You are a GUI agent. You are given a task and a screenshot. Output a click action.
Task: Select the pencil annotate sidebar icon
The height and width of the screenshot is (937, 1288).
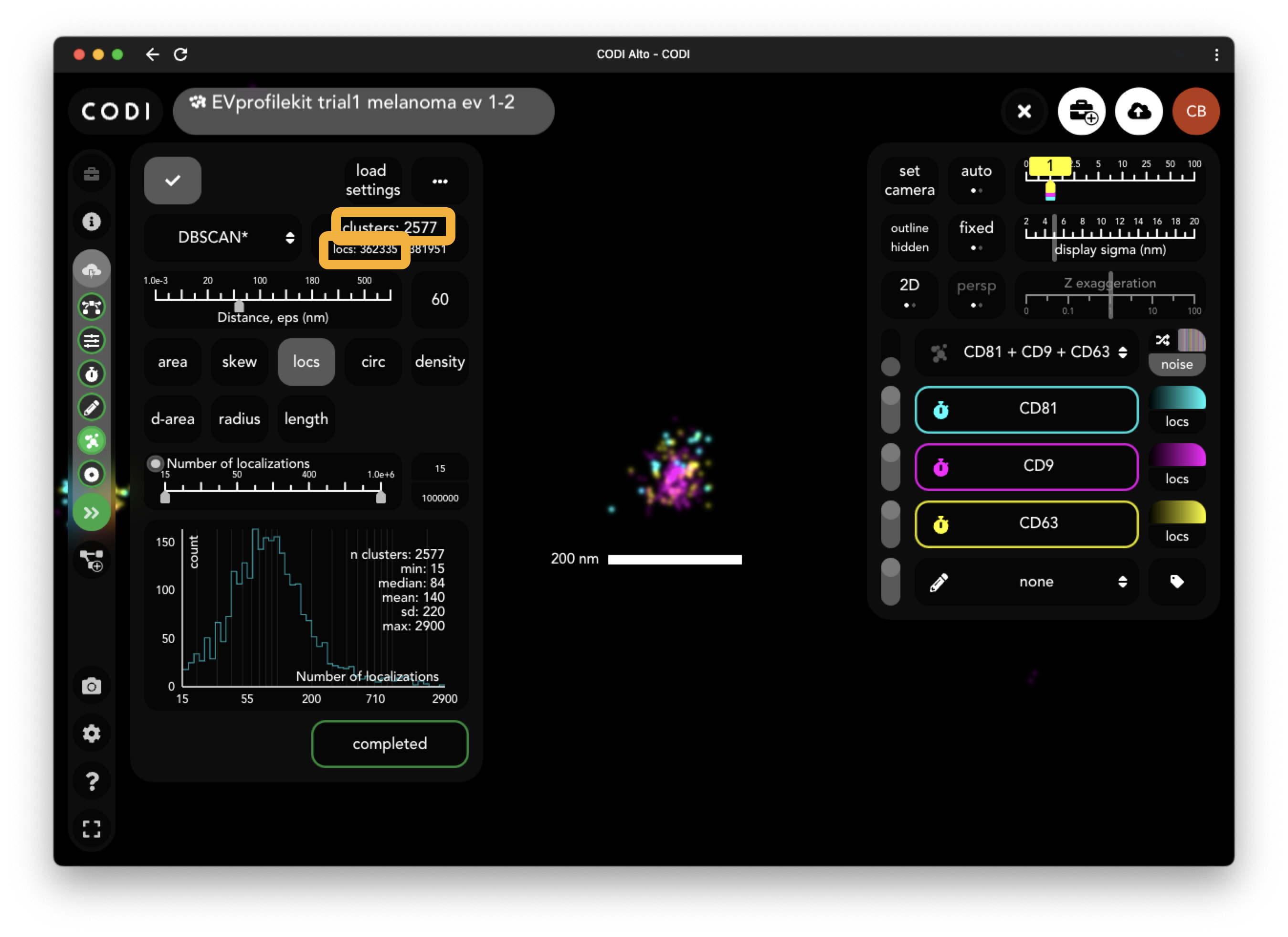pyautogui.click(x=92, y=407)
